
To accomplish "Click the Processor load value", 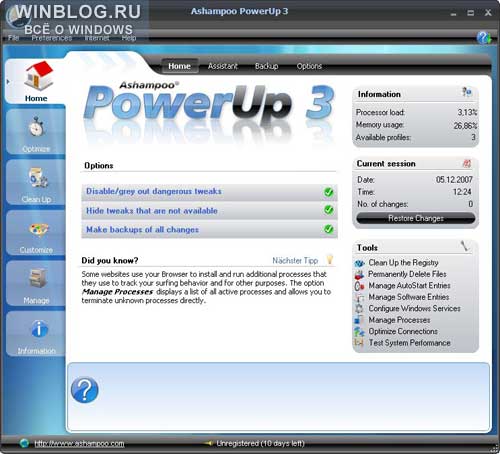I will coord(467,112).
